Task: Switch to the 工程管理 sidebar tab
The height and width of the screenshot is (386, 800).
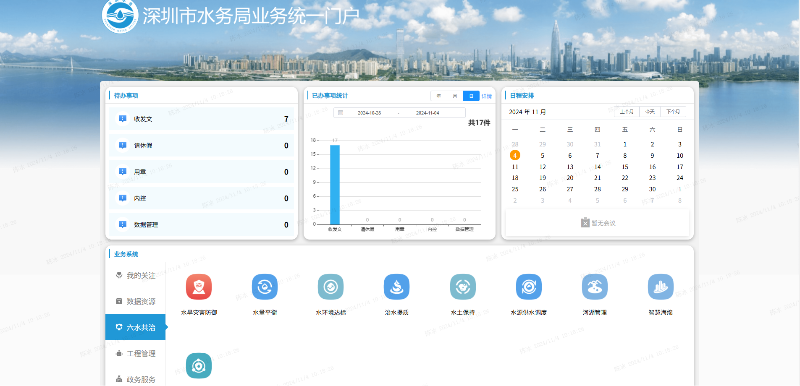Action: (x=135, y=353)
